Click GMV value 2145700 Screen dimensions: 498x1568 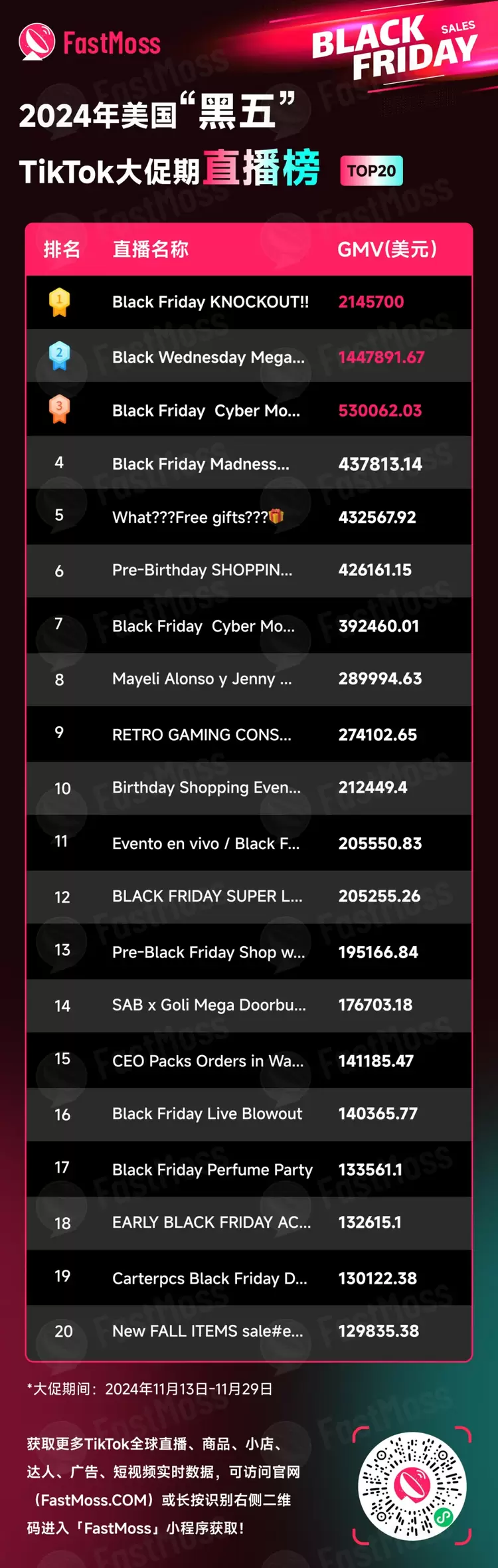tap(371, 302)
